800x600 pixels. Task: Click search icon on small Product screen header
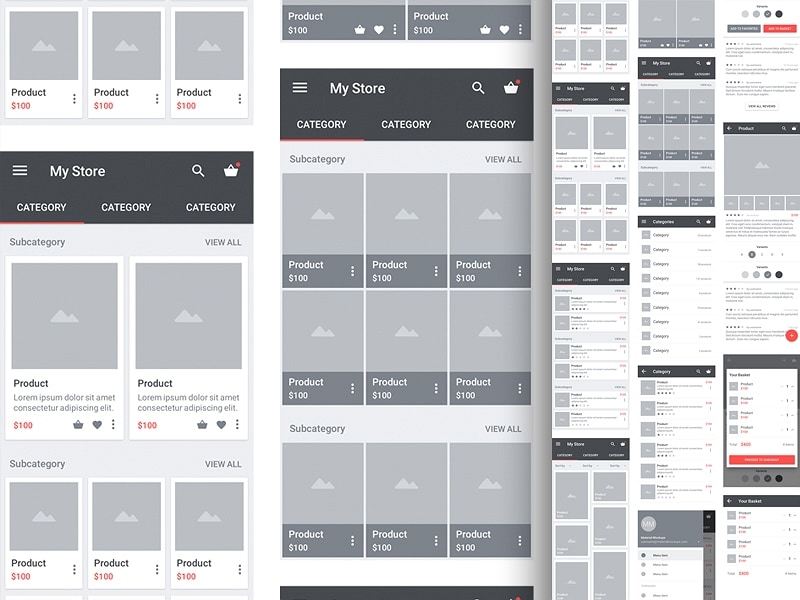click(784, 128)
